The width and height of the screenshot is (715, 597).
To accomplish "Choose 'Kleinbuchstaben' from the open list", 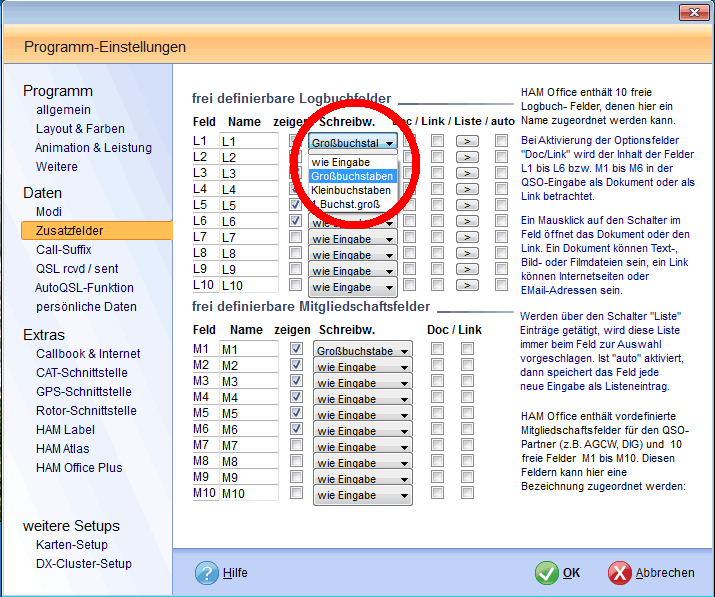I will click(352, 190).
